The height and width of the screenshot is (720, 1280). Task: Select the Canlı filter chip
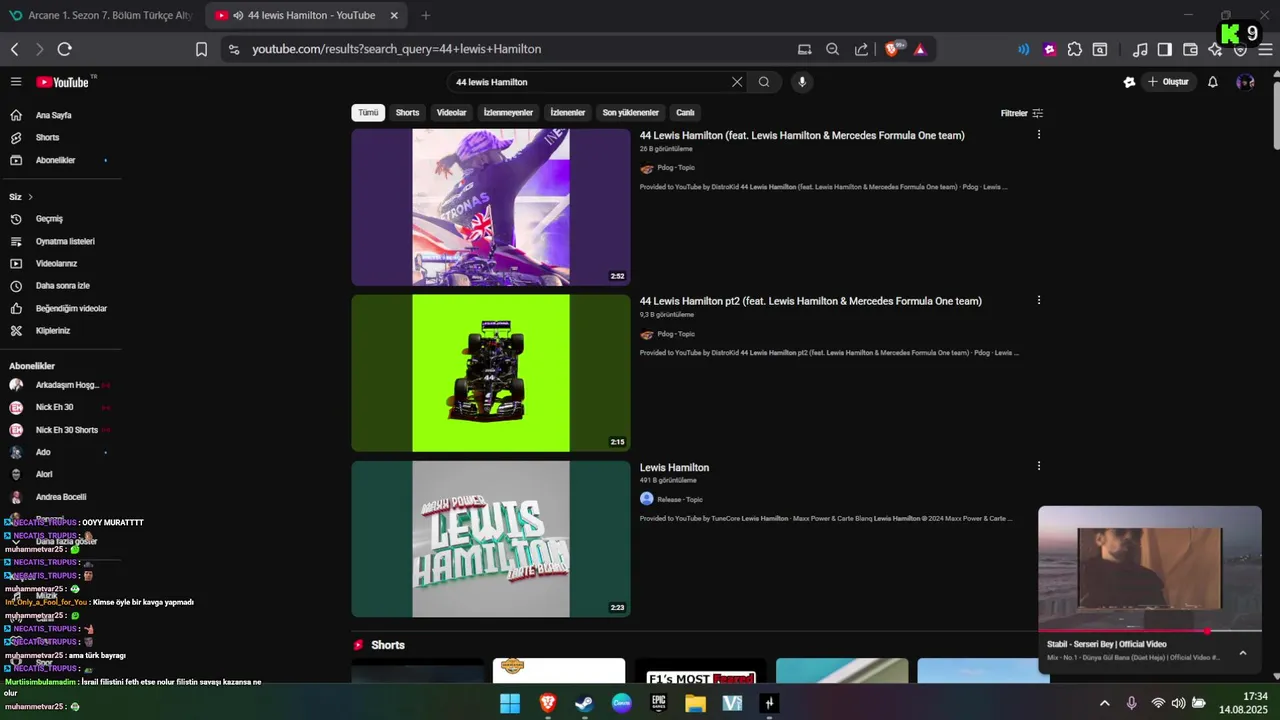[x=685, y=113]
